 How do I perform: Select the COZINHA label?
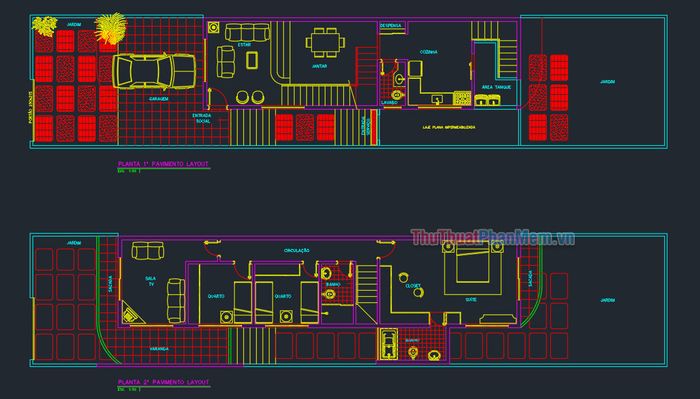pos(429,52)
